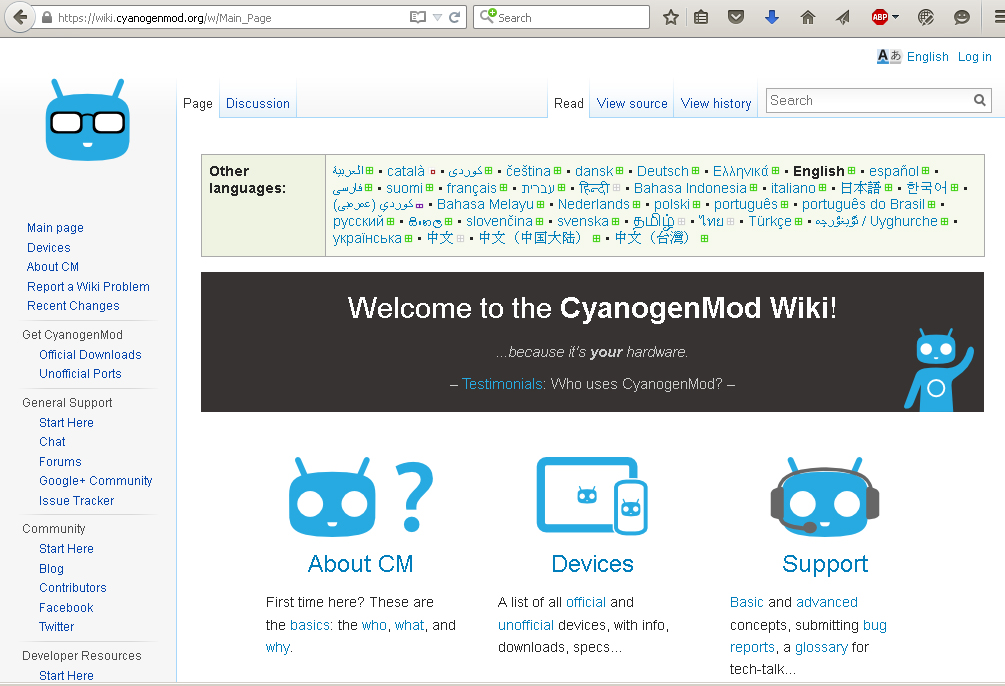Viewport: 1005px width, 686px height.
Task: Open the View source tab
Action: (632, 103)
